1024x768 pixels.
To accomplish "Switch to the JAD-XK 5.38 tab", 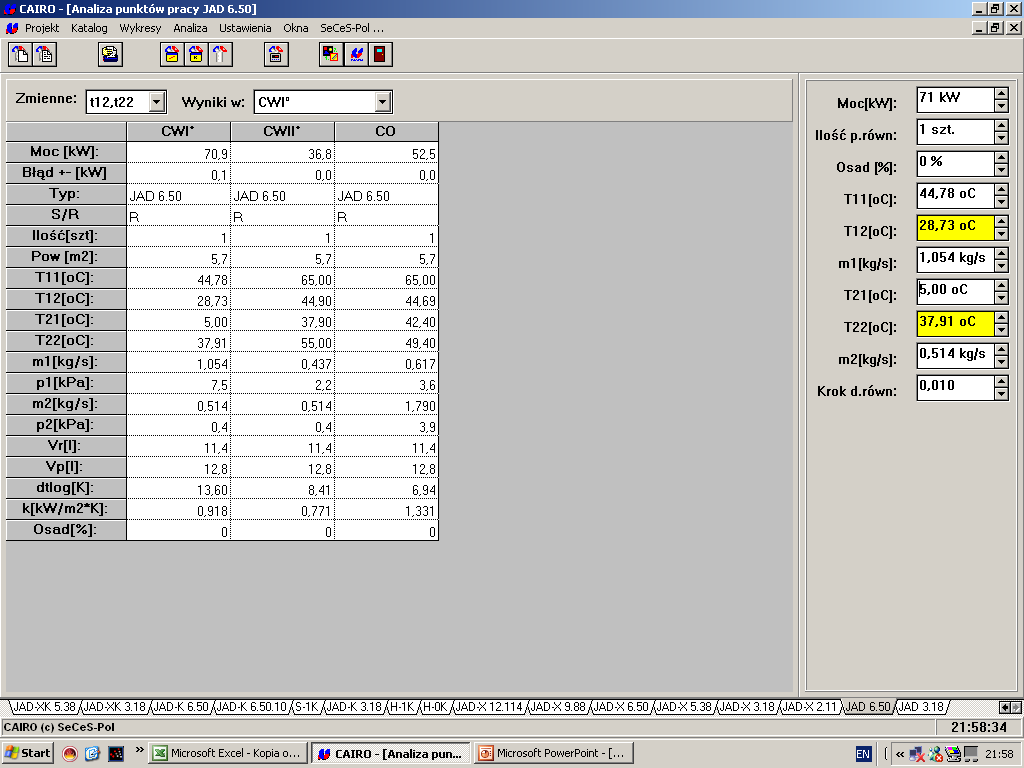I will coord(45,707).
